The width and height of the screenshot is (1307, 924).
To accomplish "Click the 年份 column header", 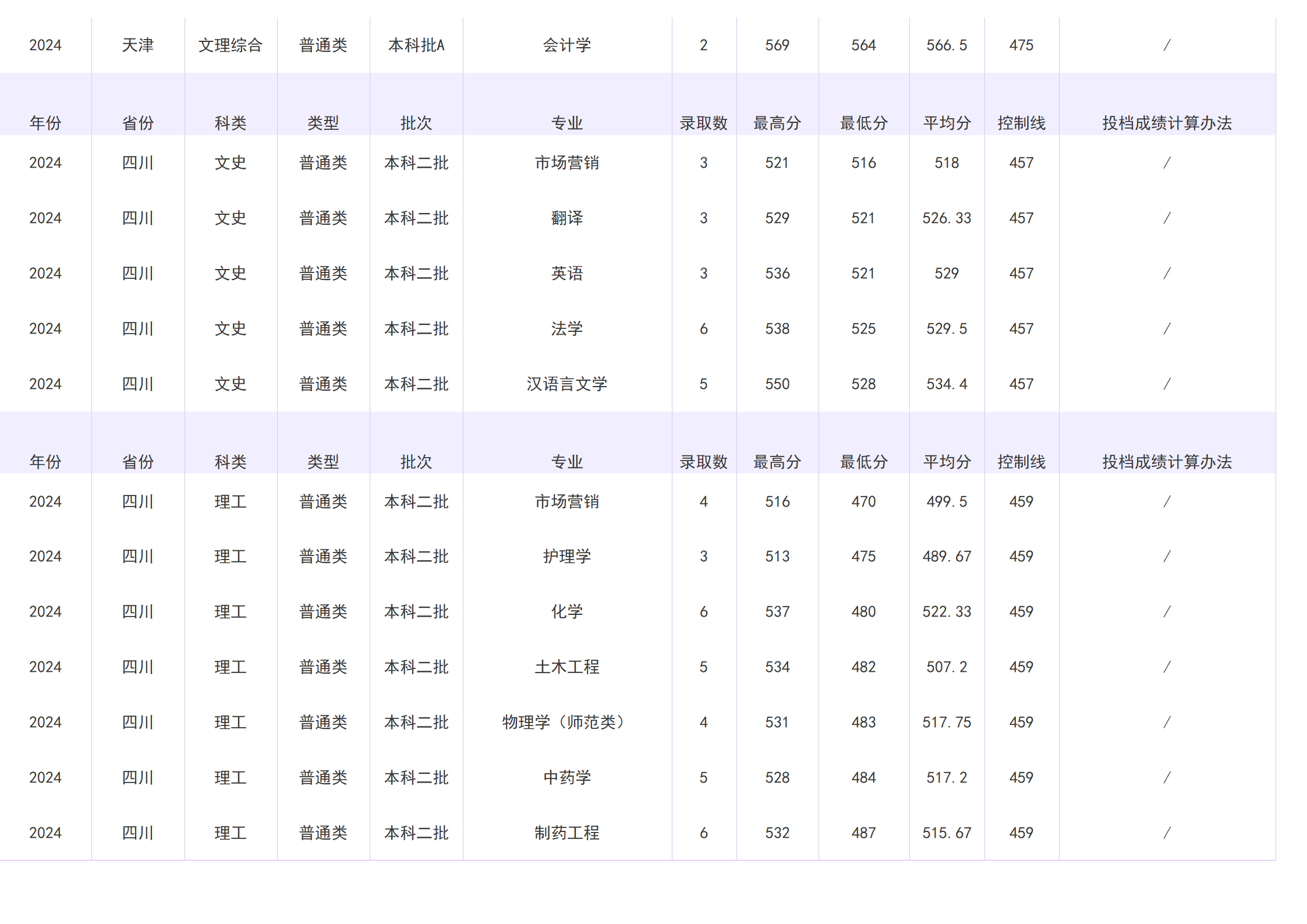I will [x=45, y=122].
